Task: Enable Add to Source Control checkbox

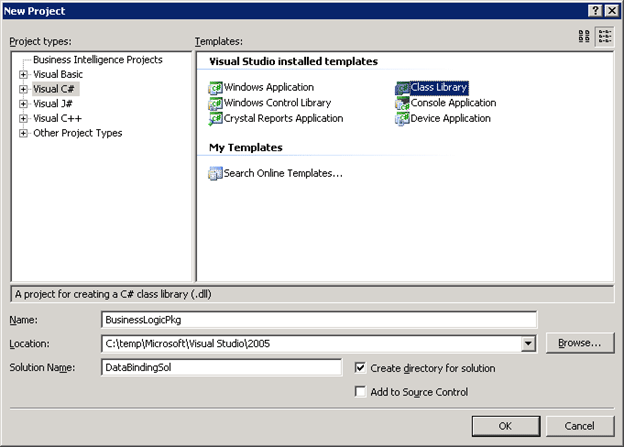Action: click(360, 392)
